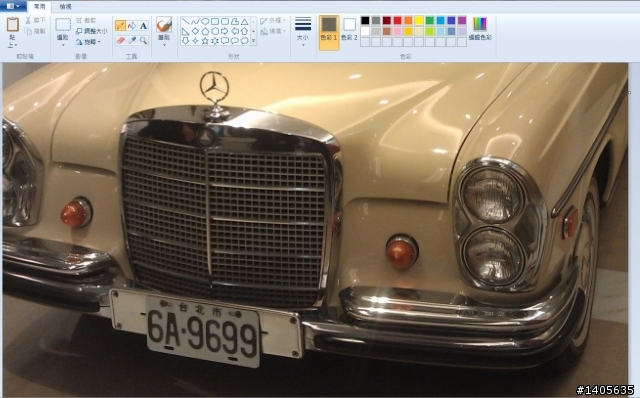Pick the purple color swatch

tap(462, 20)
